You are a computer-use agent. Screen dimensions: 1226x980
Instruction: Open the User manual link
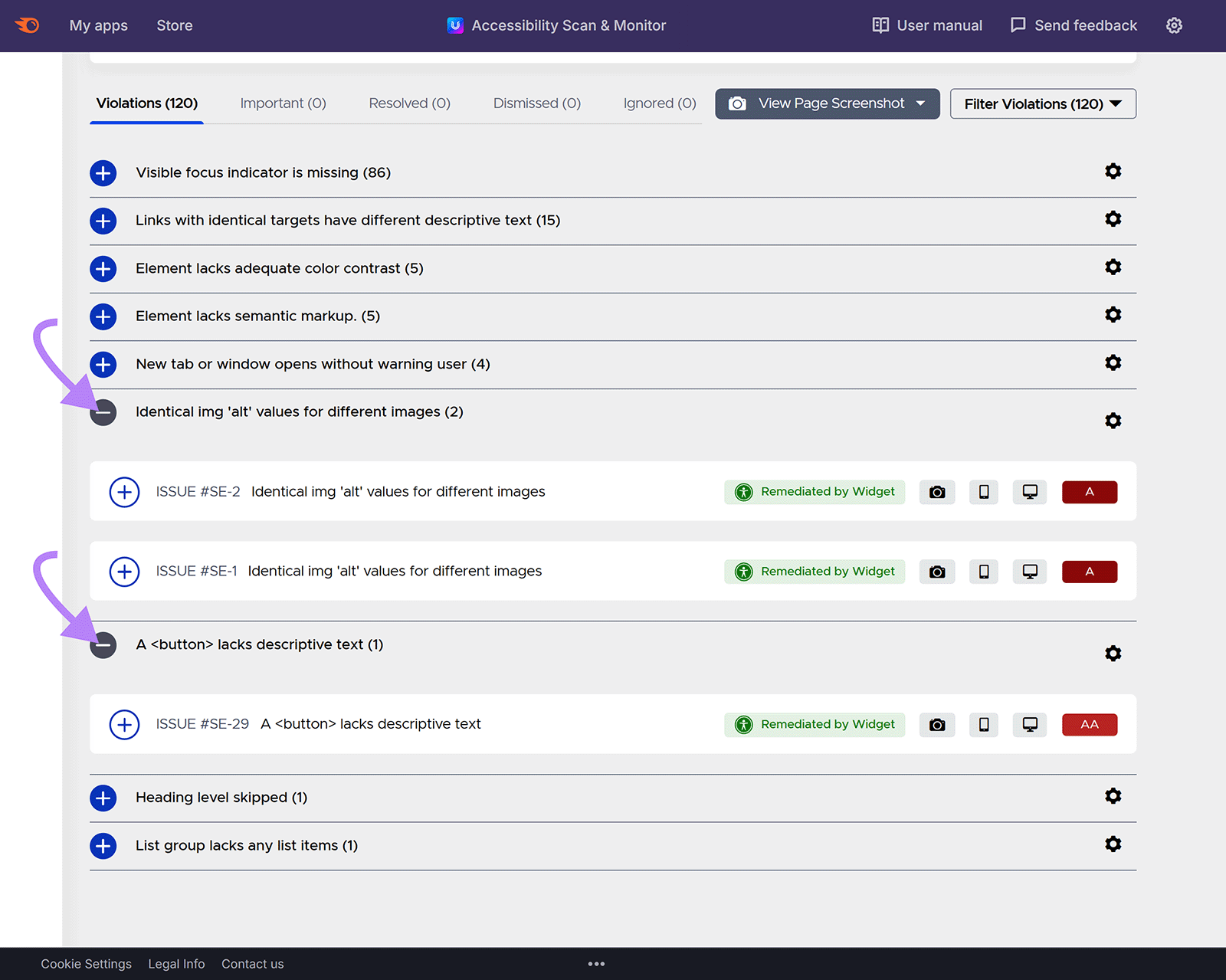[927, 25]
